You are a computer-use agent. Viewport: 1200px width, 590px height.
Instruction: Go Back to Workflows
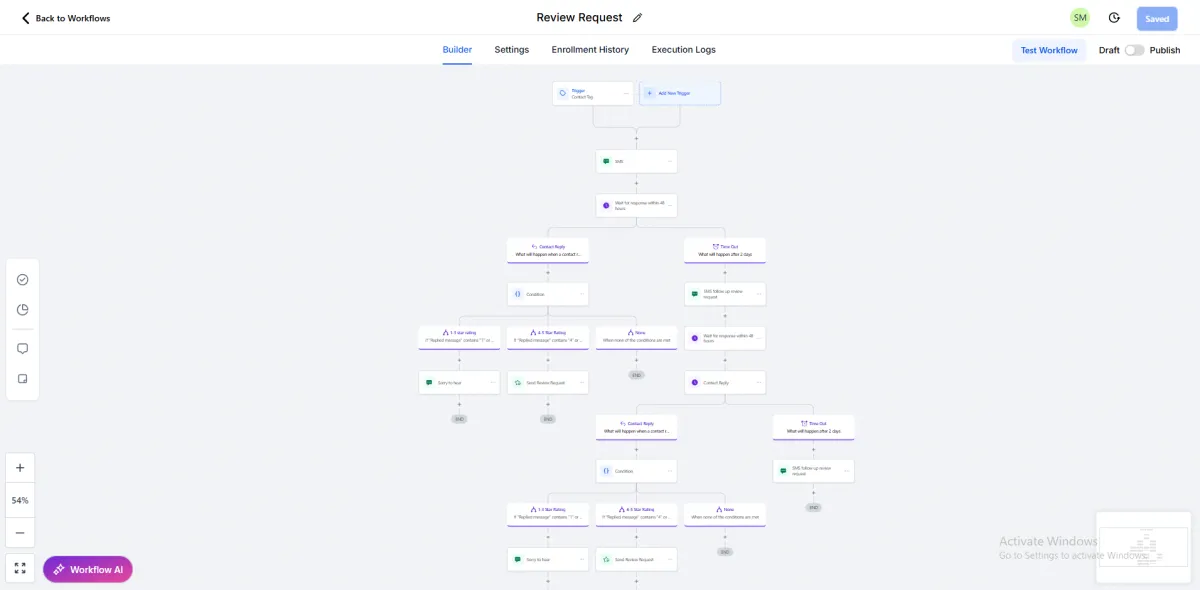66,18
